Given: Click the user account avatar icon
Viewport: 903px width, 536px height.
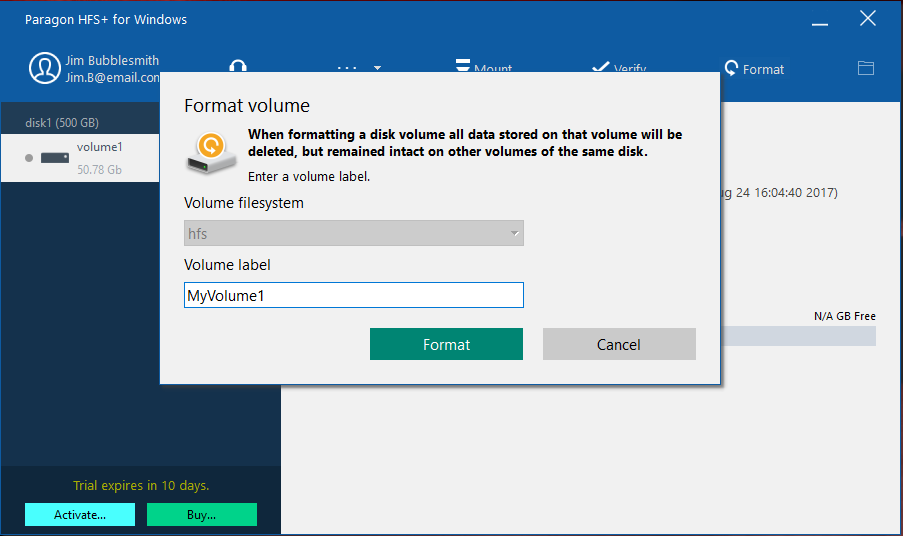Looking at the screenshot, I should pos(45,68).
